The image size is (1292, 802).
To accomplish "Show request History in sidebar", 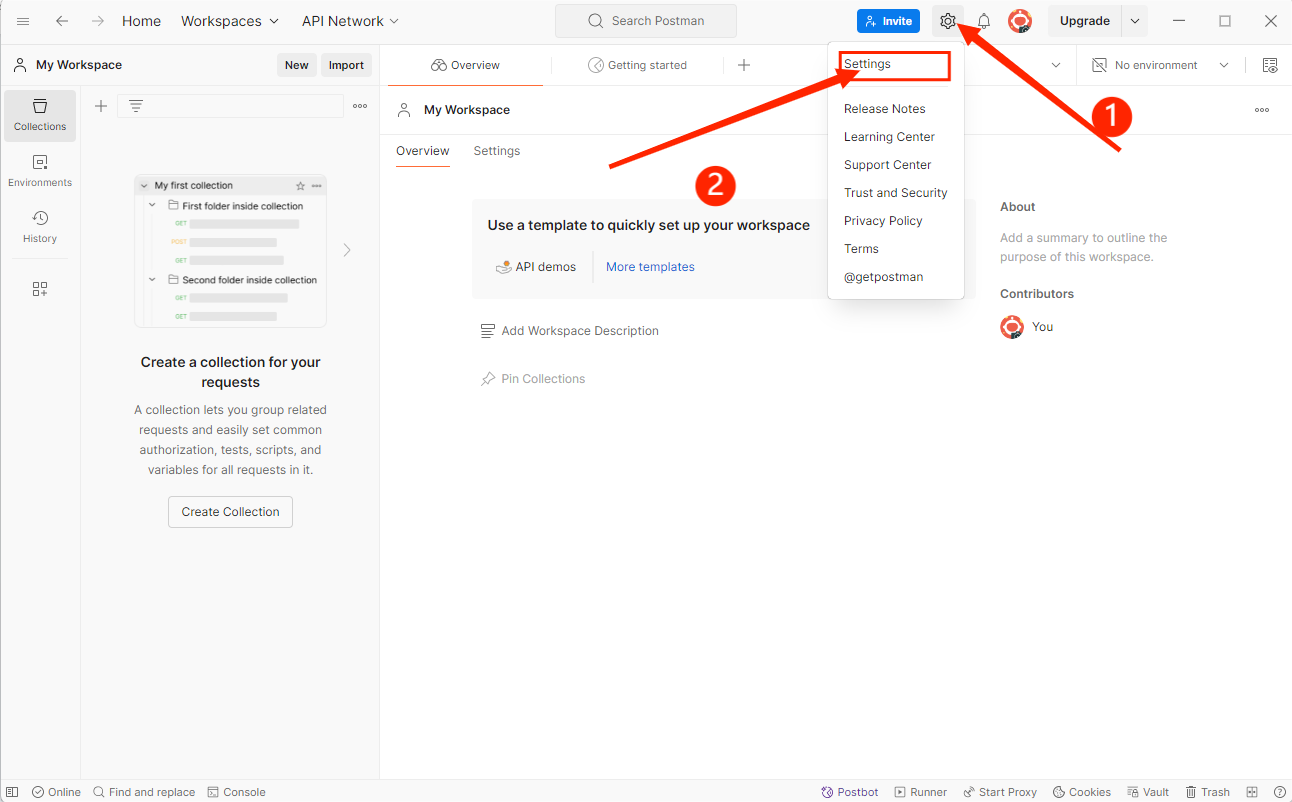I will [x=40, y=227].
